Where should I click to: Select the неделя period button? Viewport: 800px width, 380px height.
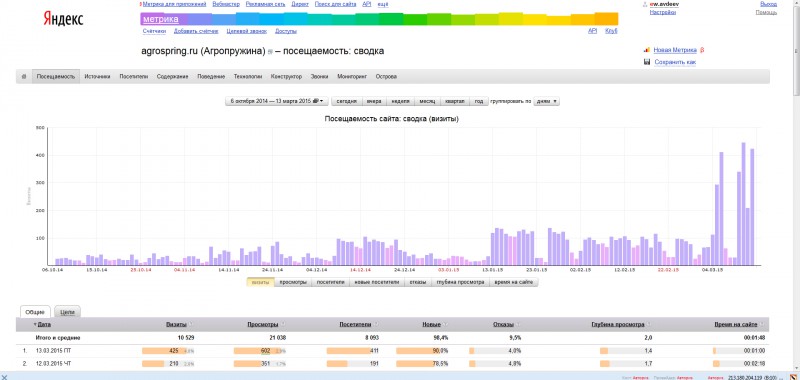(400, 102)
